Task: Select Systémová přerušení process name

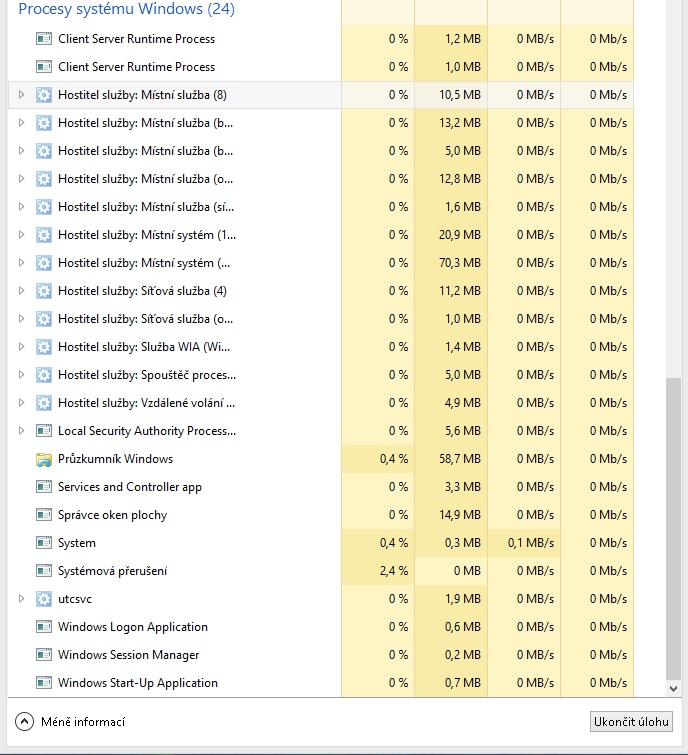Action: coord(113,571)
